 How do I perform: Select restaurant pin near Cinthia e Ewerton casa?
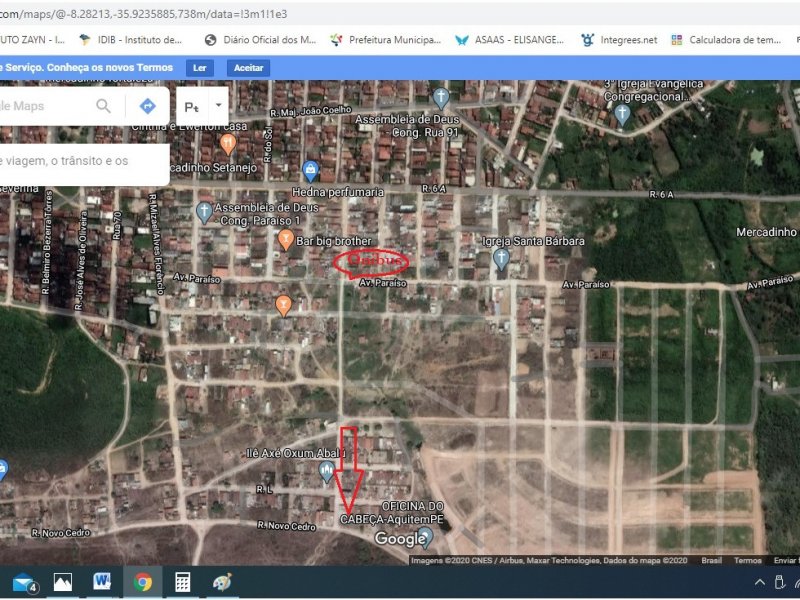pos(228,144)
